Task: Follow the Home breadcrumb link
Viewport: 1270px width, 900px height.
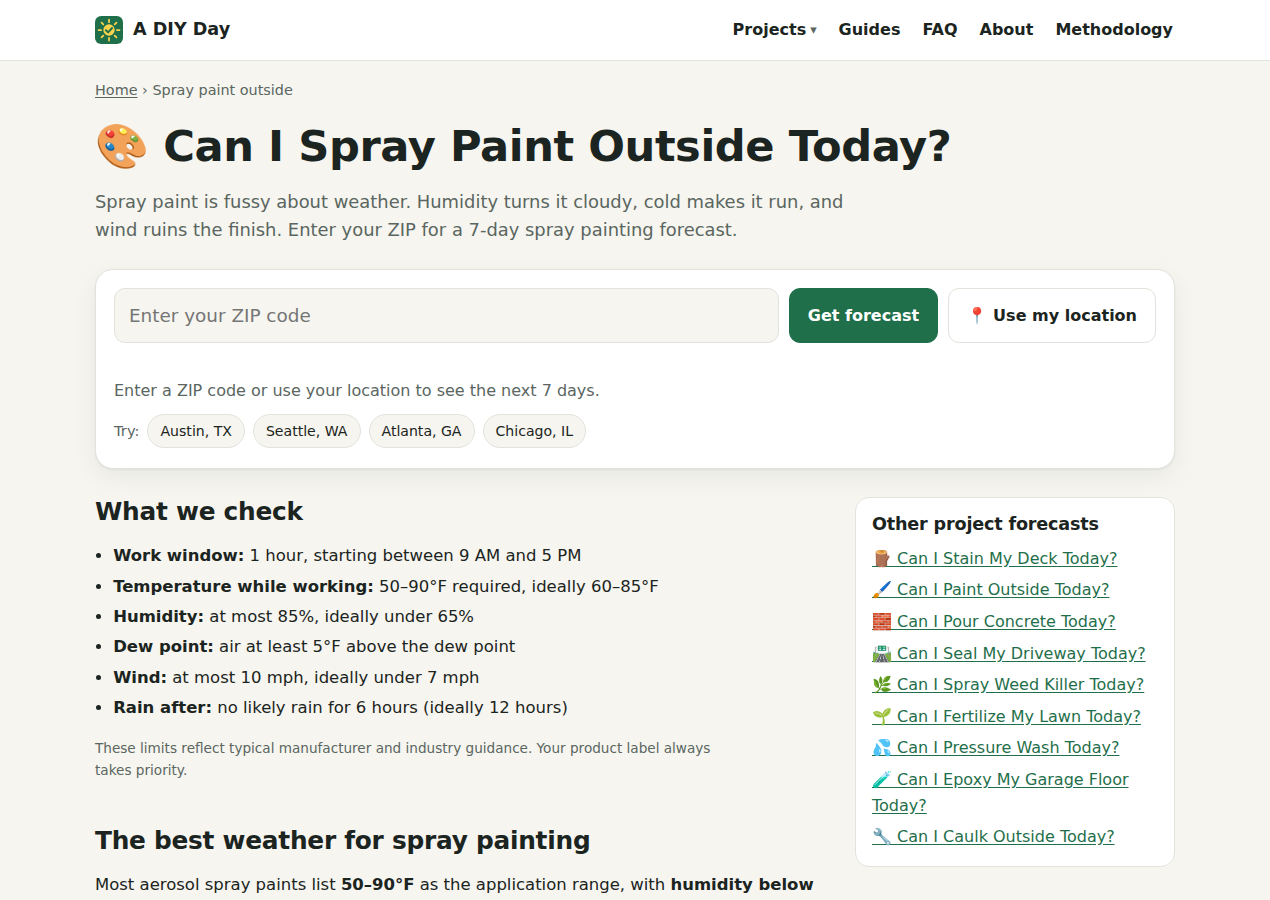Action: pyautogui.click(x=116, y=90)
